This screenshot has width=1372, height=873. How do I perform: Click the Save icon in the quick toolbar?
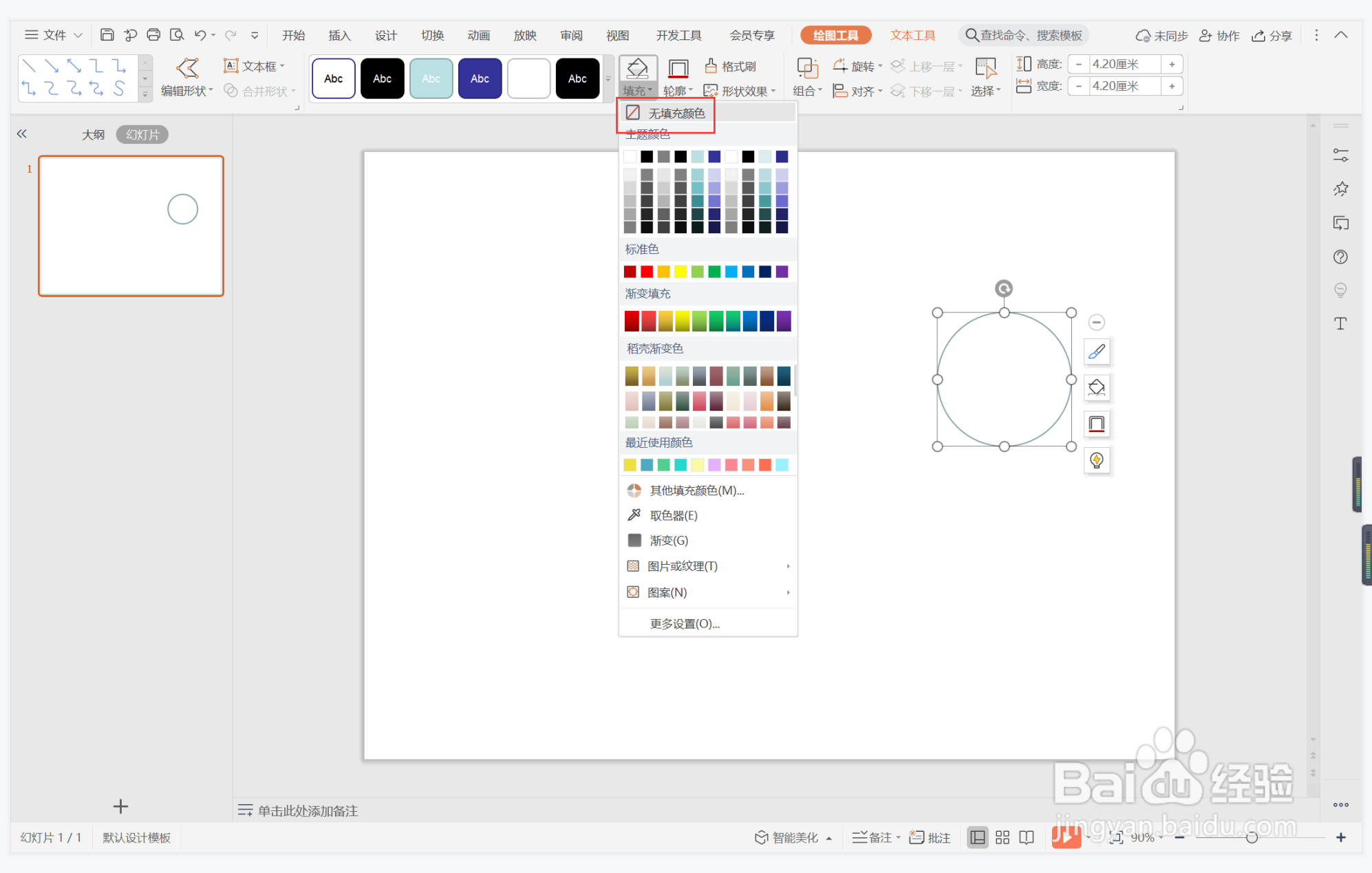click(x=107, y=35)
